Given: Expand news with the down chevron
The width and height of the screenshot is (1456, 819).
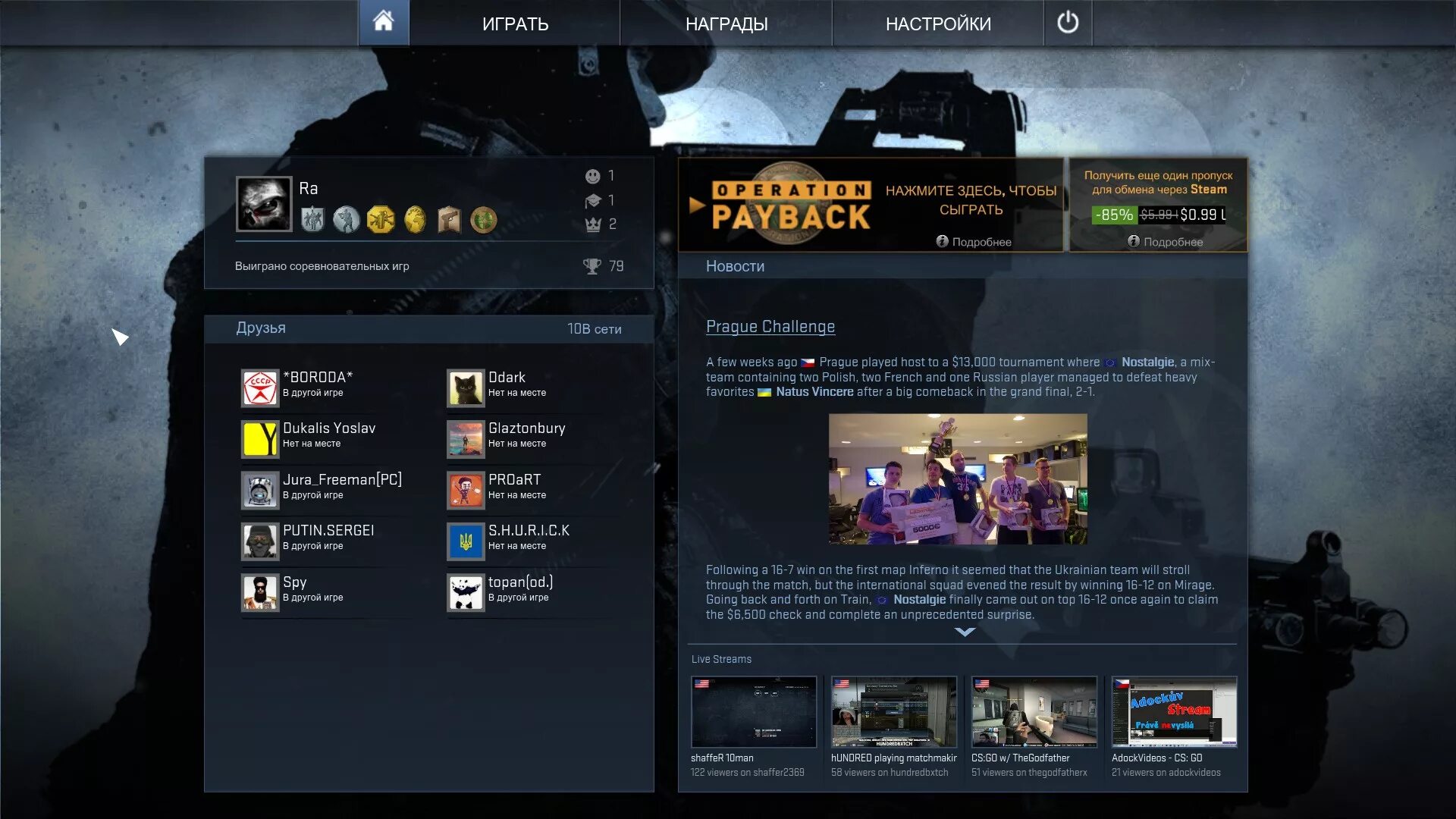Looking at the screenshot, I should [965, 632].
